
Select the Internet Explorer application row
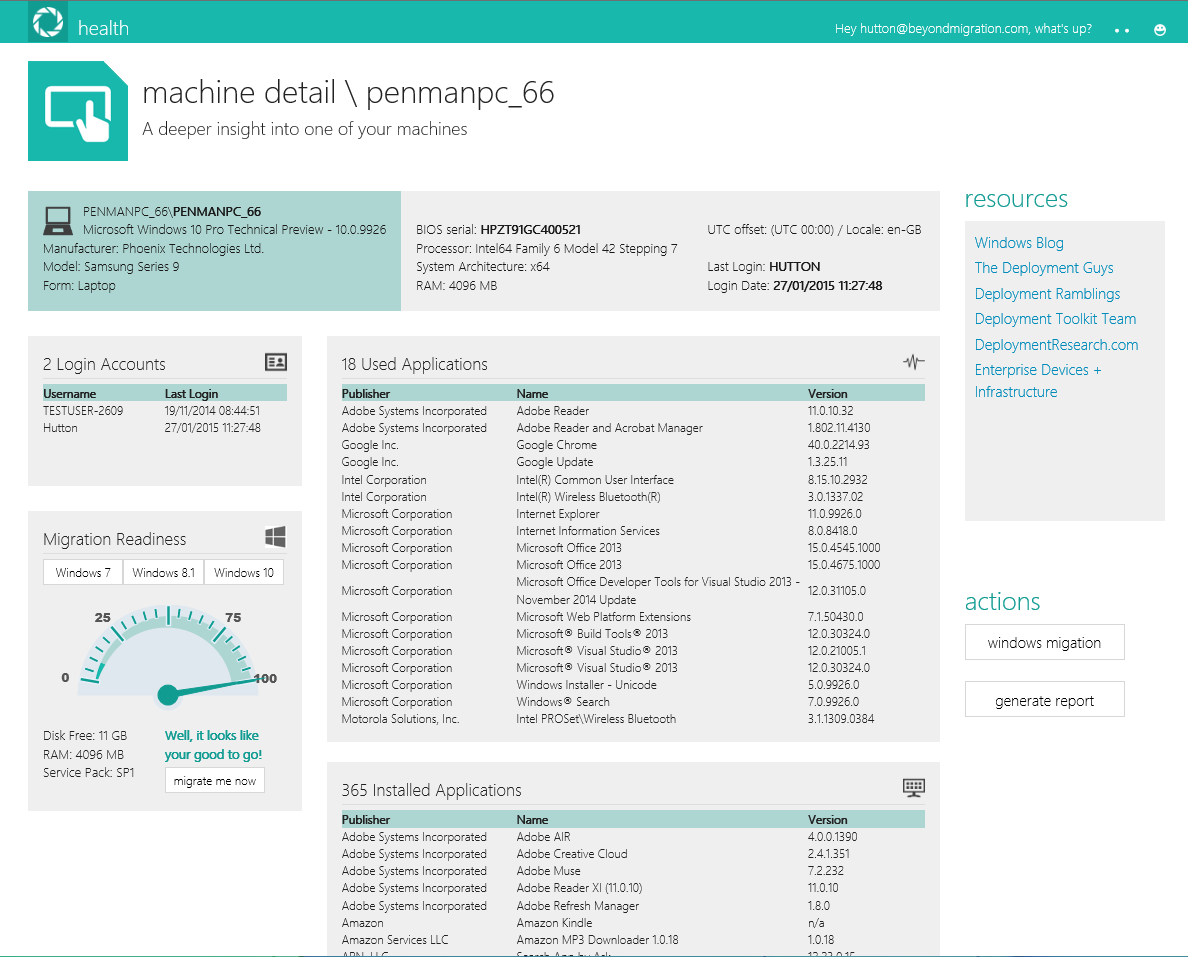pos(633,514)
